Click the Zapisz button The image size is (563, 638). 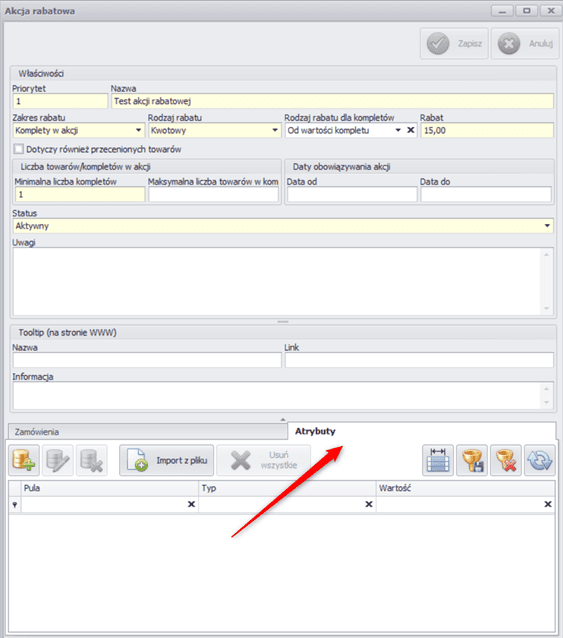click(x=454, y=43)
